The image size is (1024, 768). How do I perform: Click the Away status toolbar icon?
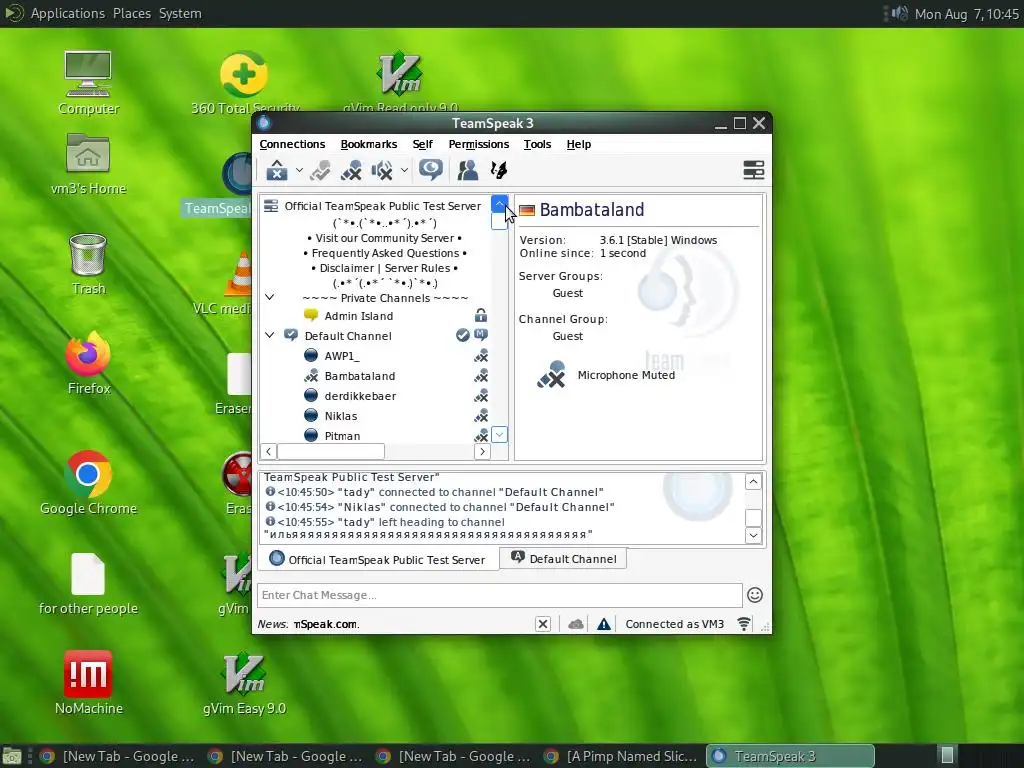click(x=277, y=170)
